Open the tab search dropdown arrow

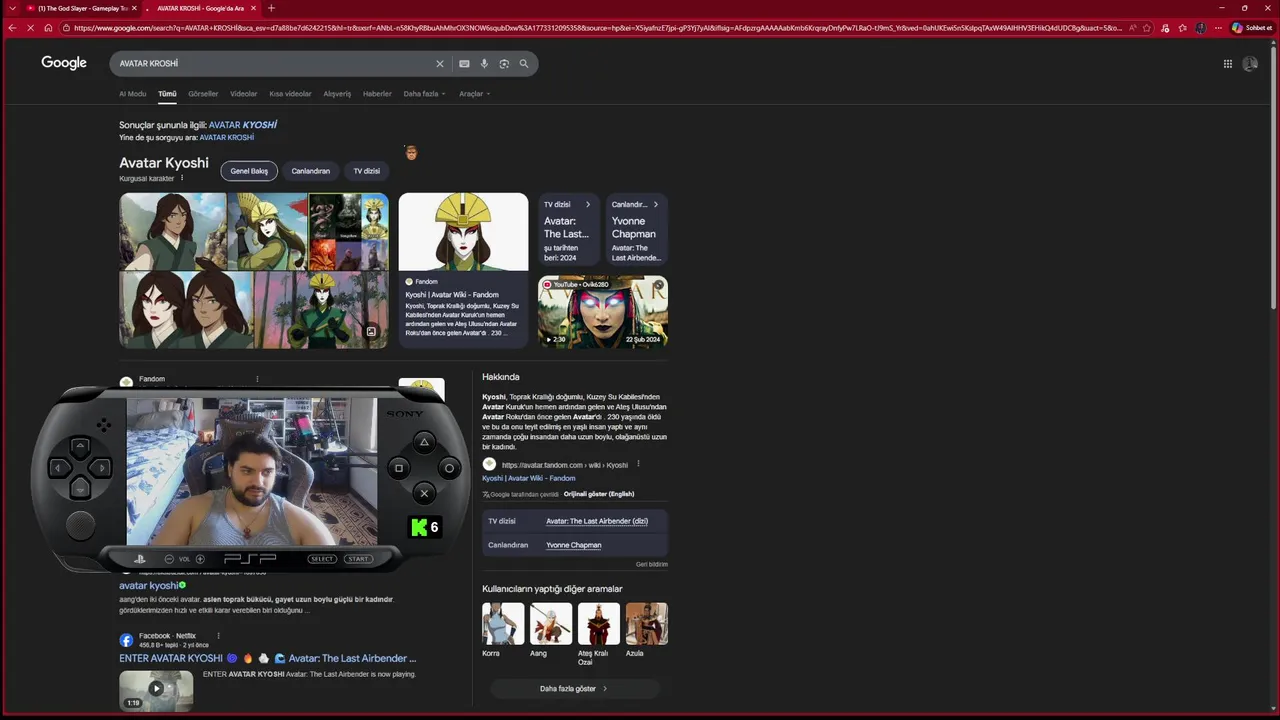[x=12, y=8]
